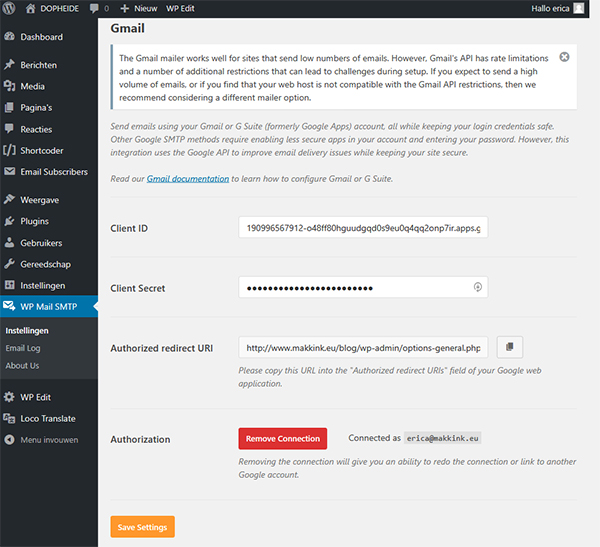Click the Berichten pin icon
Image resolution: width=600 pixels, height=547 pixels.
(9, 65)
